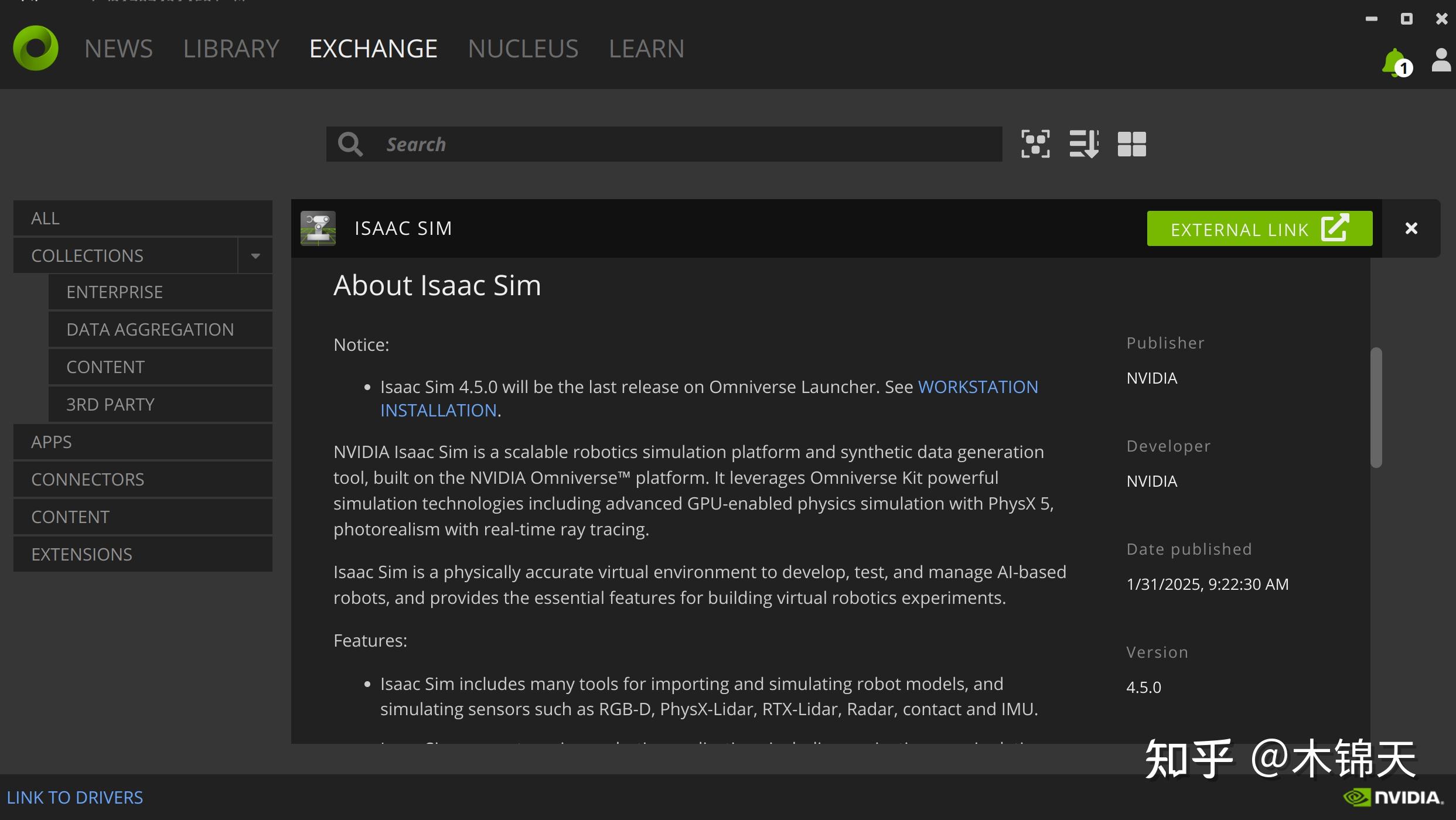Click the image-scan search icon

1034,143
